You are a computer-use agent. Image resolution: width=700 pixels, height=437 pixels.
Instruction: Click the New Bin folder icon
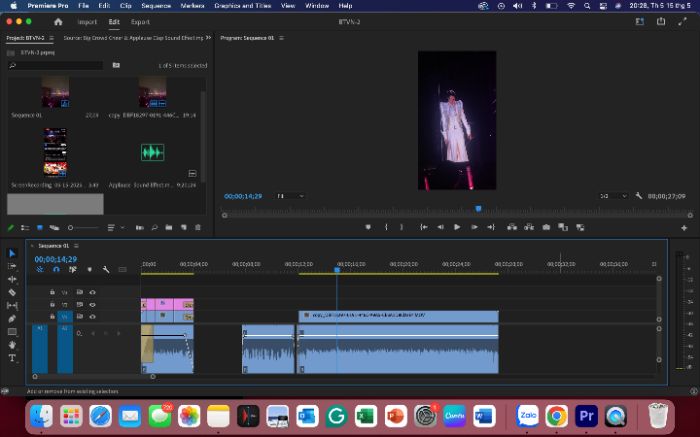coord(169,228)
